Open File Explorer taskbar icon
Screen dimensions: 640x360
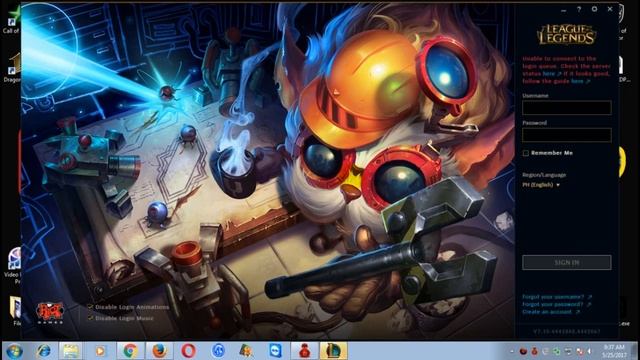pos(71,351)
